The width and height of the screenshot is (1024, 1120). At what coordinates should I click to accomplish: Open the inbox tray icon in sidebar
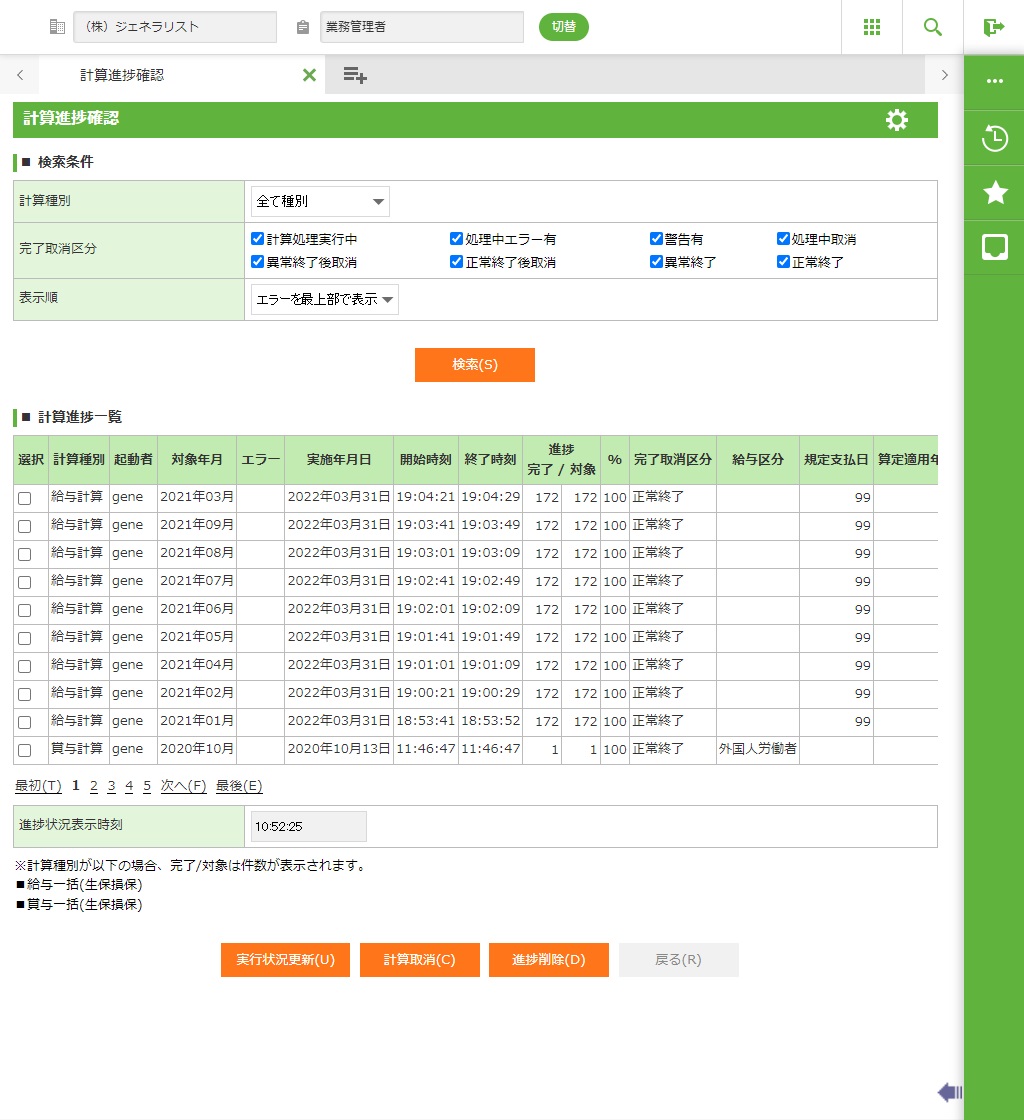(994, 247)
